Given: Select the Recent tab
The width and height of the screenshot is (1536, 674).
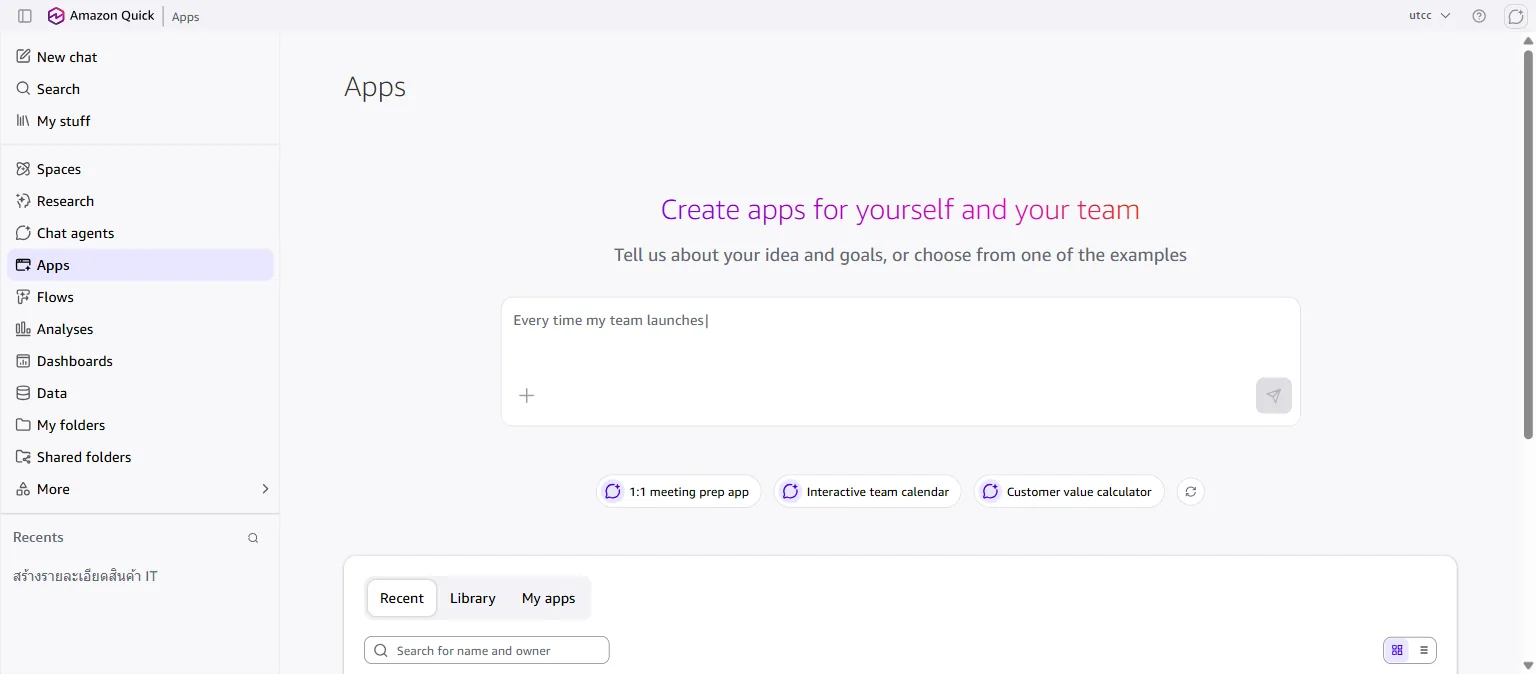Looking at the screenshot, I should [x=402, y=598].
